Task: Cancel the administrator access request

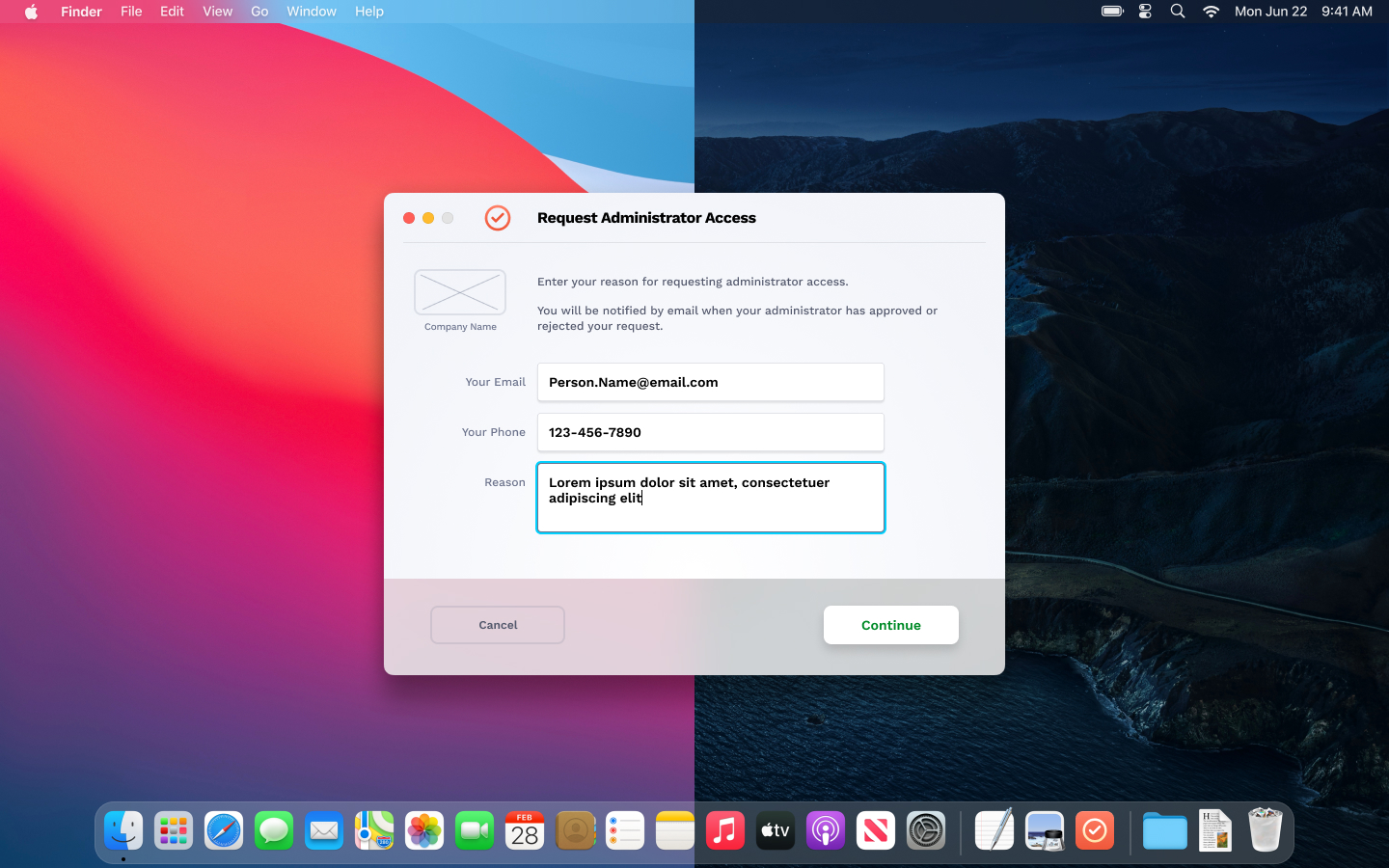Action: click(498, 625)
